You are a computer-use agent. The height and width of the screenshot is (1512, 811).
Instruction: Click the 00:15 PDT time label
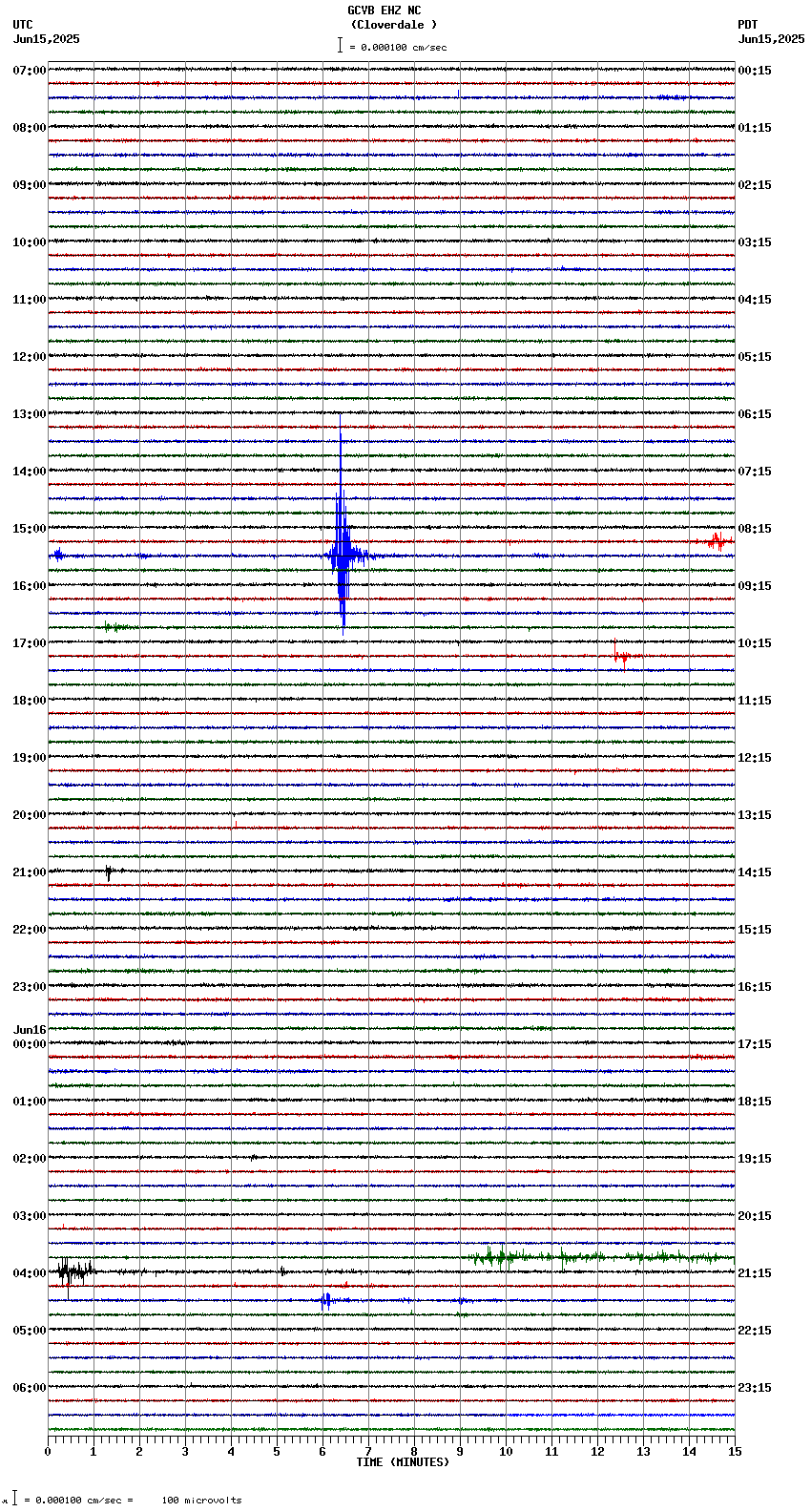pyautogui.click(x=755, y=71)
